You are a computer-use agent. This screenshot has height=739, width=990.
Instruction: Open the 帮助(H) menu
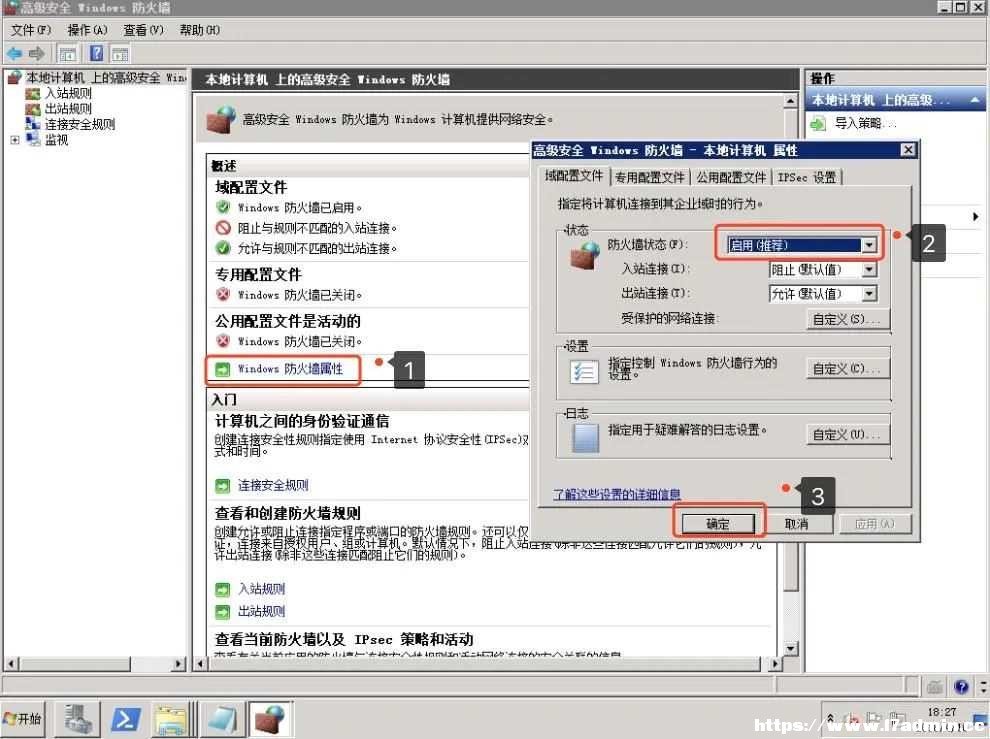coord(200,30)
